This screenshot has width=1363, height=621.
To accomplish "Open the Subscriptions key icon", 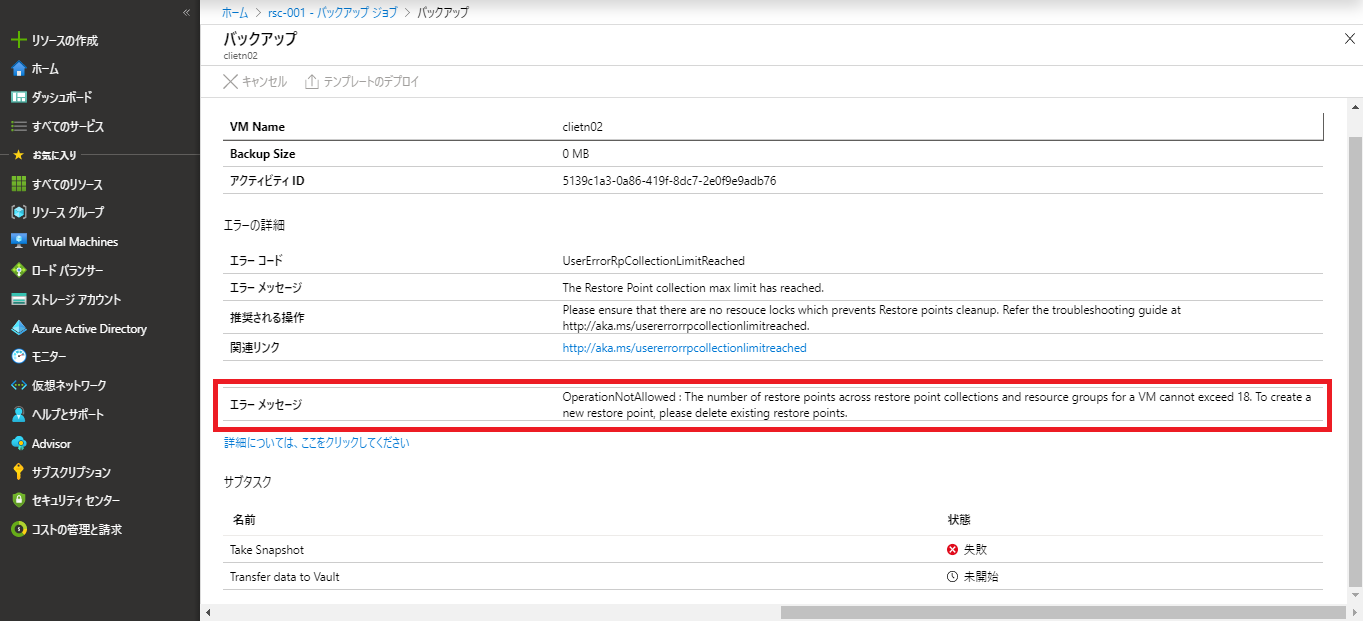I will [18, 472].
